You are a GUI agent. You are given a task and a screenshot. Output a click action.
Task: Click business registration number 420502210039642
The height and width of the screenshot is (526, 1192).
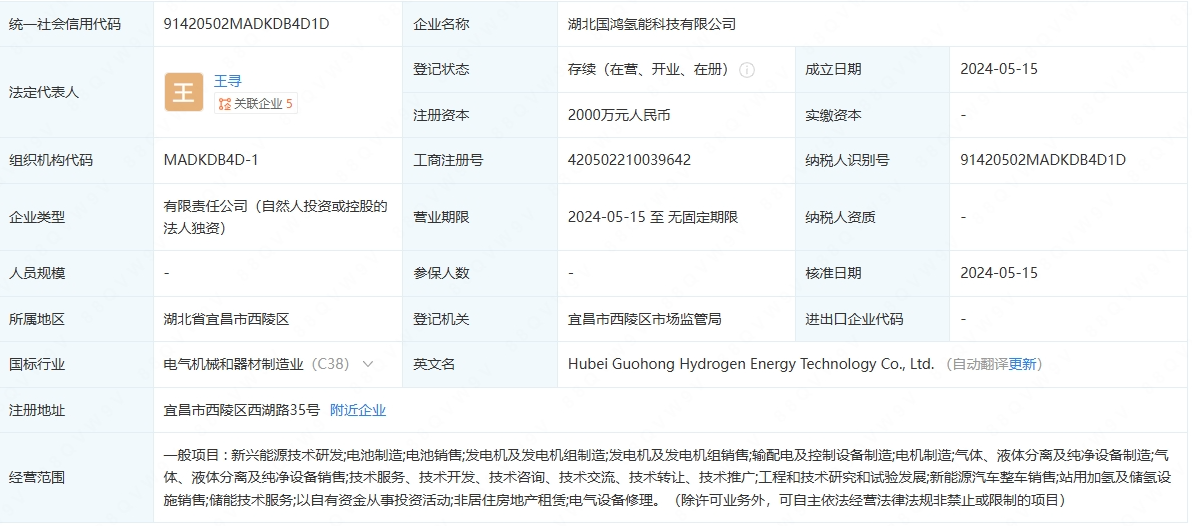point(629,160)
